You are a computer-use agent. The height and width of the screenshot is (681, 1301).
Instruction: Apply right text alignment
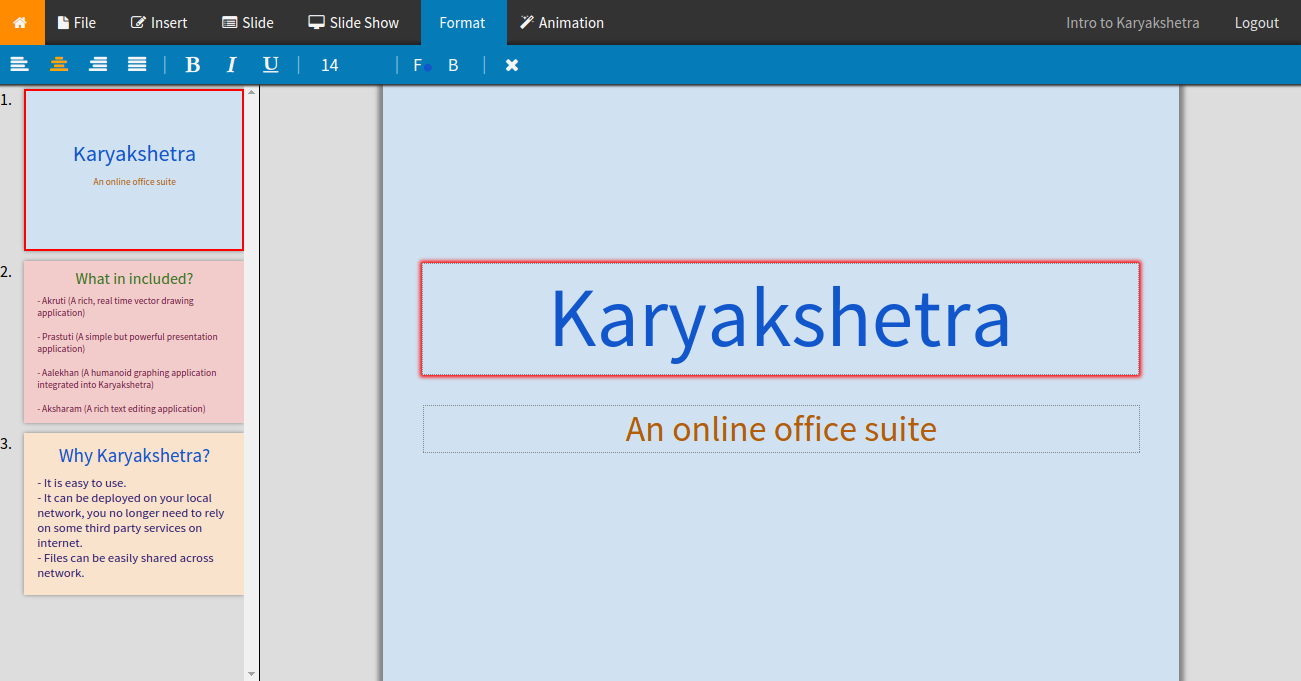tap(97, 64)
